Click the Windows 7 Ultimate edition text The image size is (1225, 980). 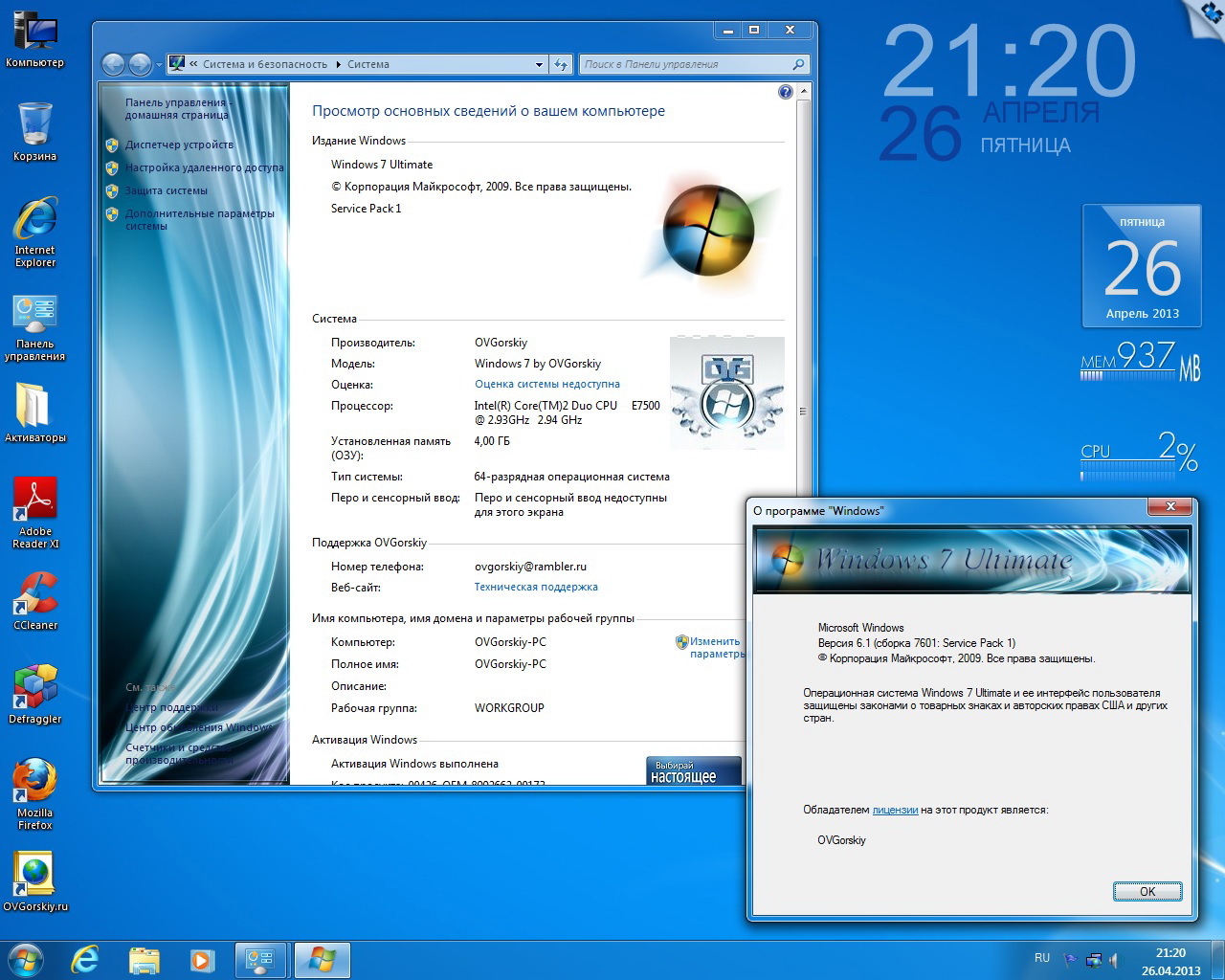[x=382, y=165]
